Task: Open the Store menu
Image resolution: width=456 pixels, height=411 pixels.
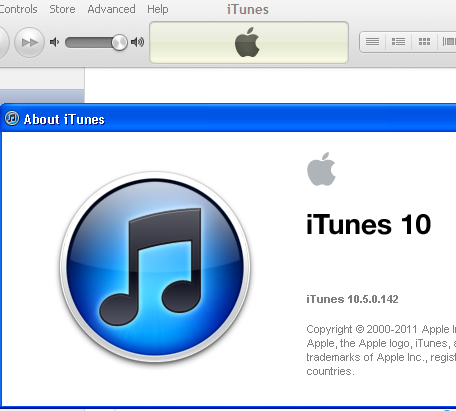Action: [x=62, y=9]
